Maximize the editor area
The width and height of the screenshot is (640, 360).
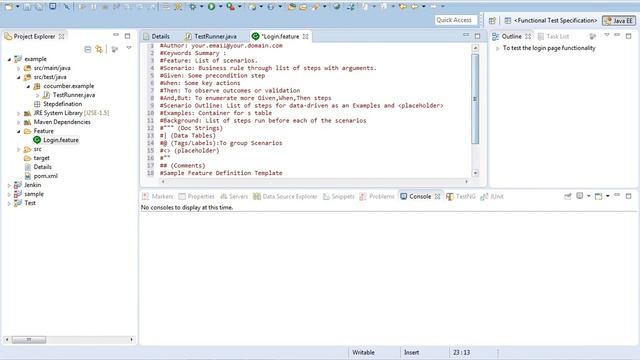(477, 36)
